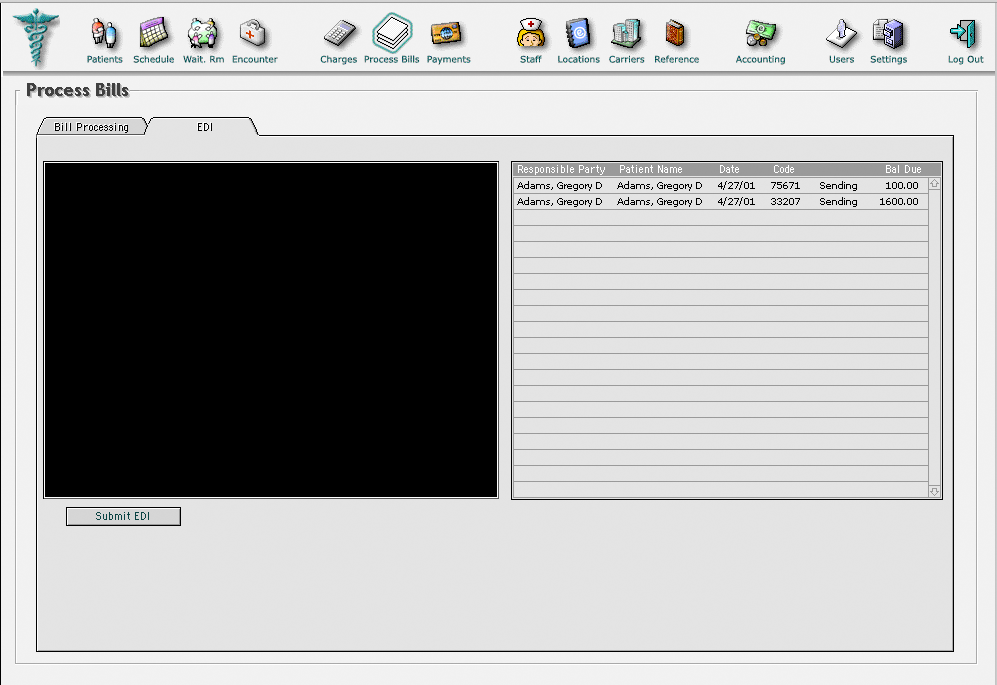Viewport: 997px width, 685px height.
Task: Click the Code column header
Action: click(783, 169)
